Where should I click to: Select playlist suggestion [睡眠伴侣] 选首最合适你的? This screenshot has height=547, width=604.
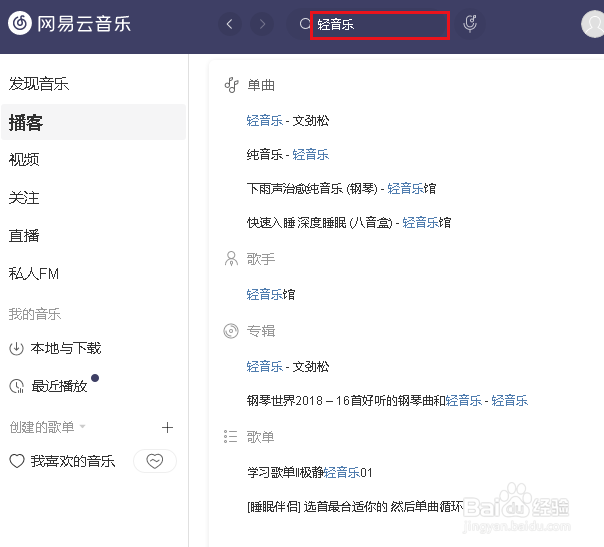[x=355, y=506]
